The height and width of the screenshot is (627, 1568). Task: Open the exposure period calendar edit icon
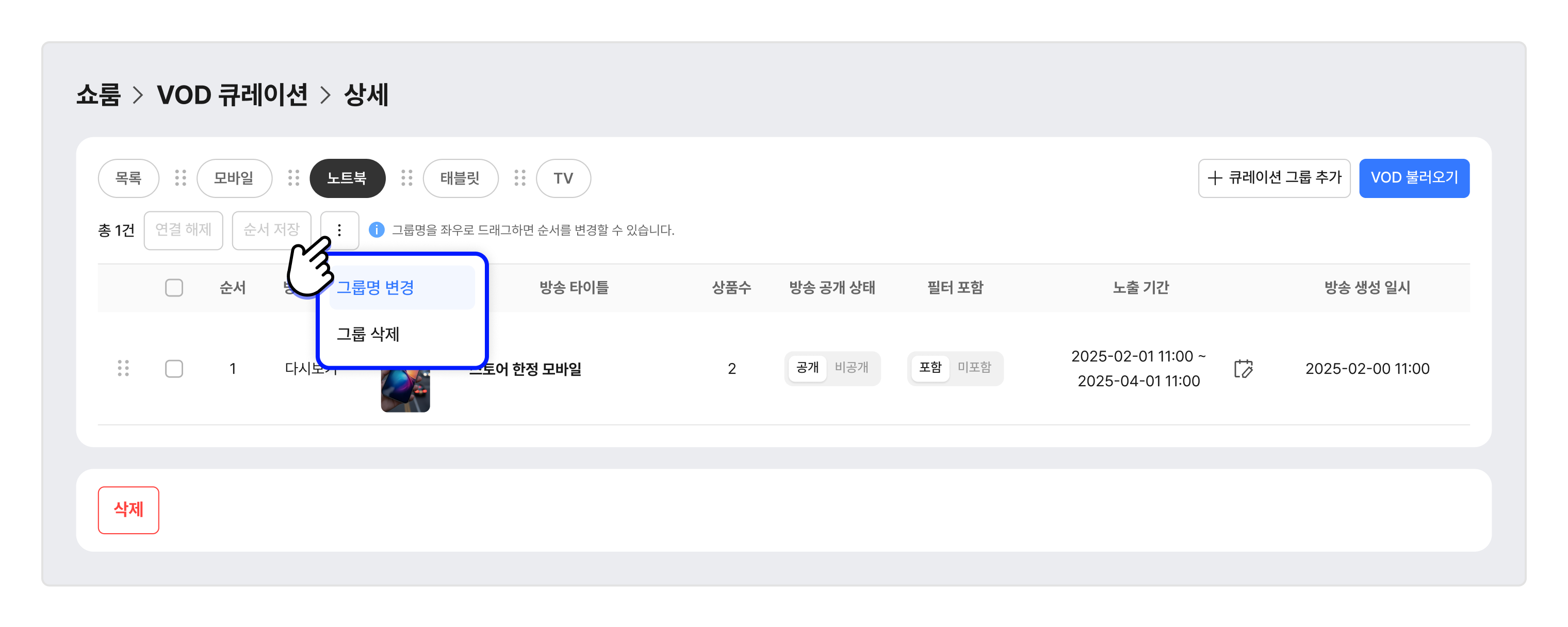[1243, 368]
